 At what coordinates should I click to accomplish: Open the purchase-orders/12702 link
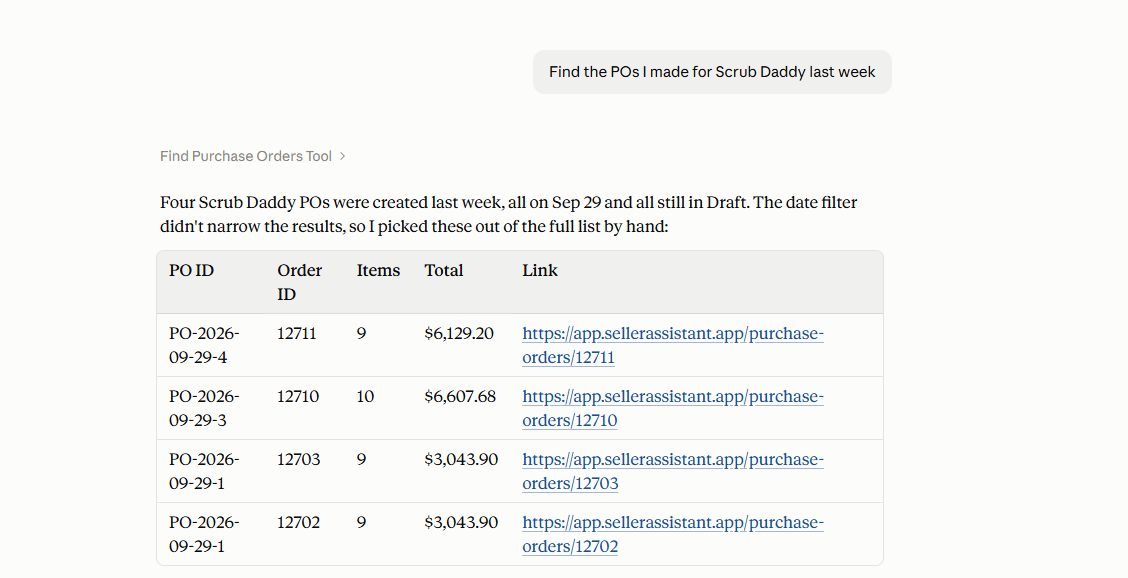click(673, 534)
